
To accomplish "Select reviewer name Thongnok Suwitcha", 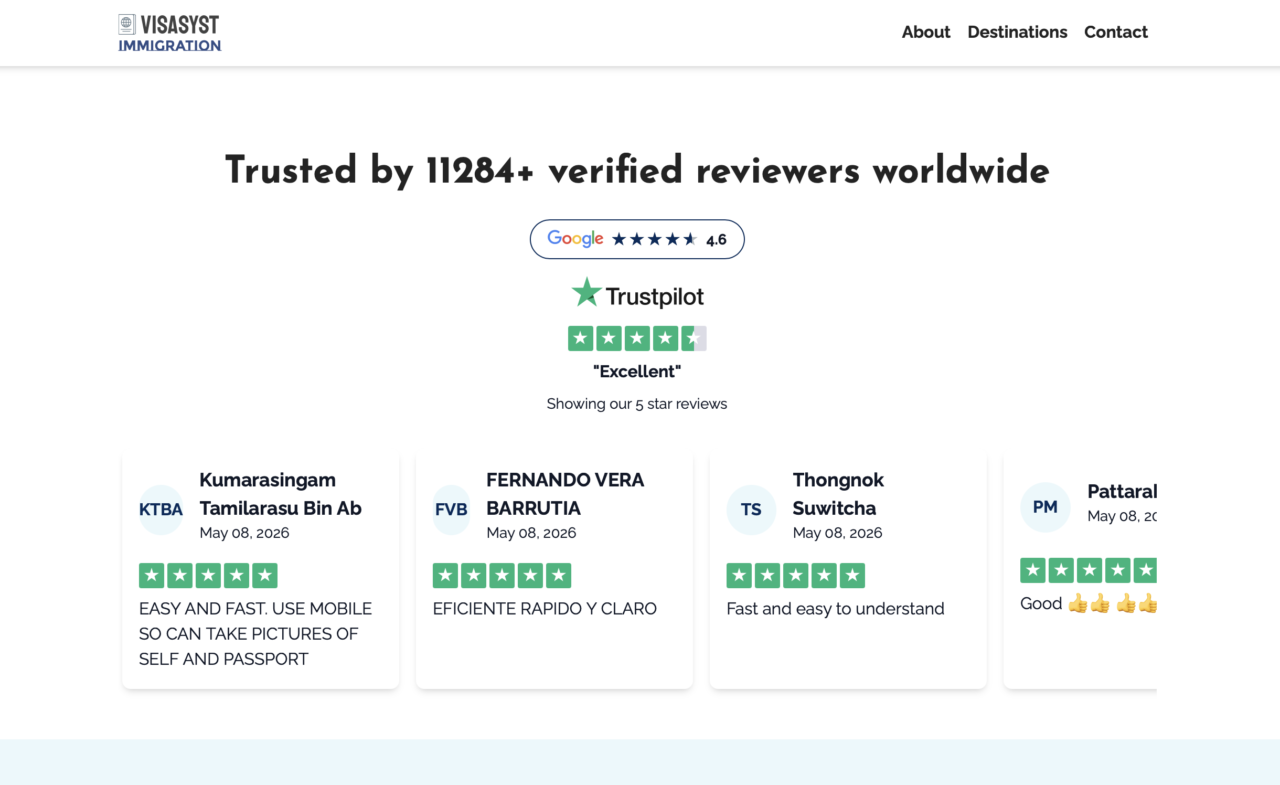I will point(838,494).
